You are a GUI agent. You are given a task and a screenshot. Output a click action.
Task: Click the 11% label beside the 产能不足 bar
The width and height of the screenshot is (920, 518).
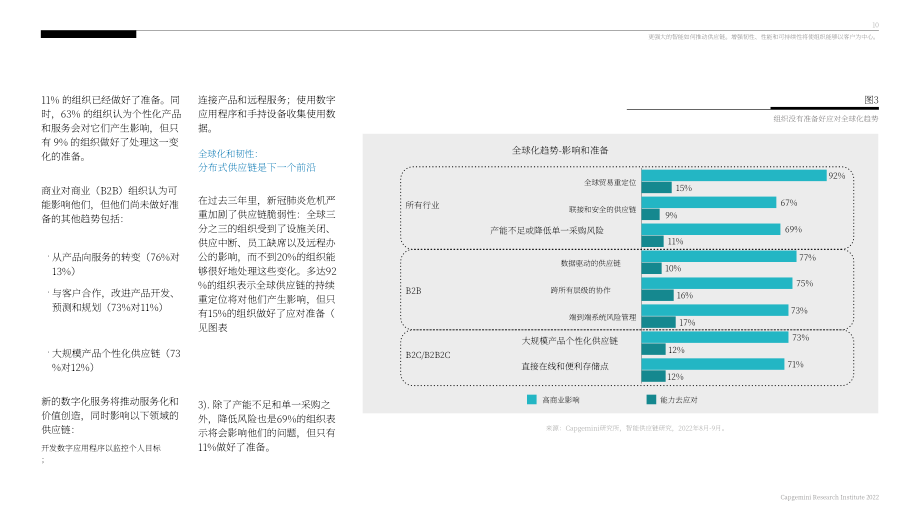point(675,242)
